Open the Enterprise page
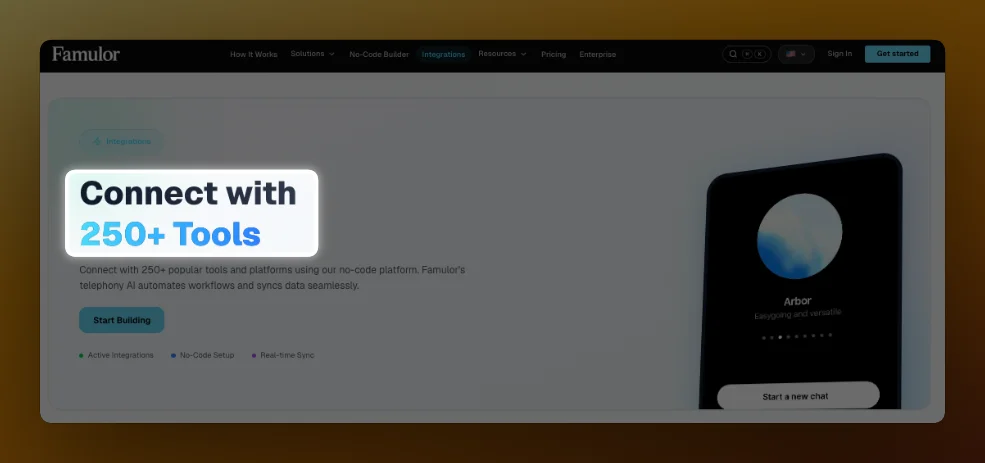 pos(597,54)
